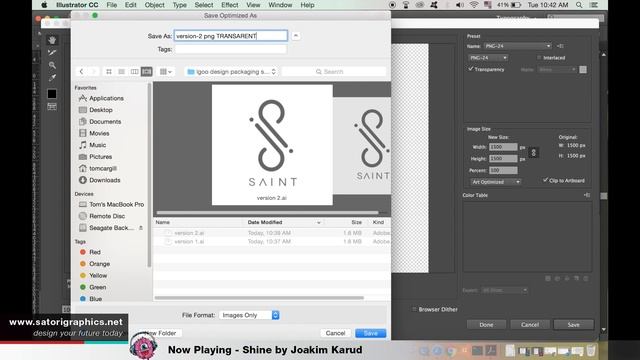This screenshot has width=640, height=360.
Task: Click Done in Save for Web dialog
Action: pyautogui.click(x=487, y=325)
